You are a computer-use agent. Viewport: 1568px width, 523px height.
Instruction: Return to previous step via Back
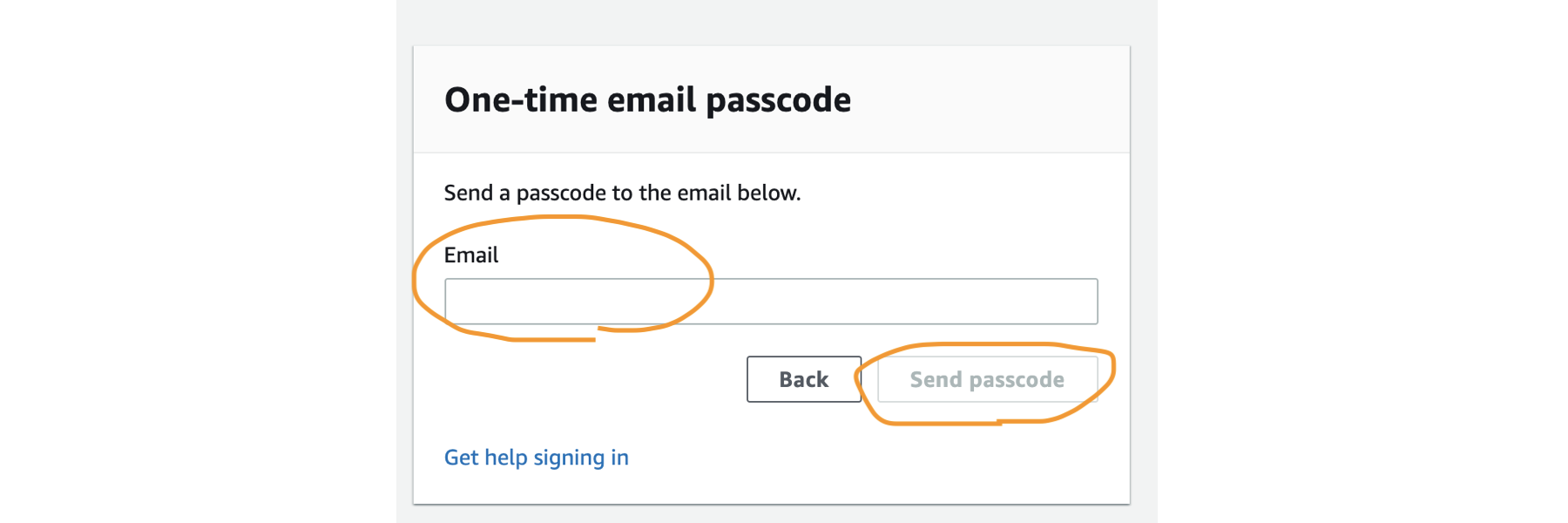pyautogui.click(x=804, y=379)
